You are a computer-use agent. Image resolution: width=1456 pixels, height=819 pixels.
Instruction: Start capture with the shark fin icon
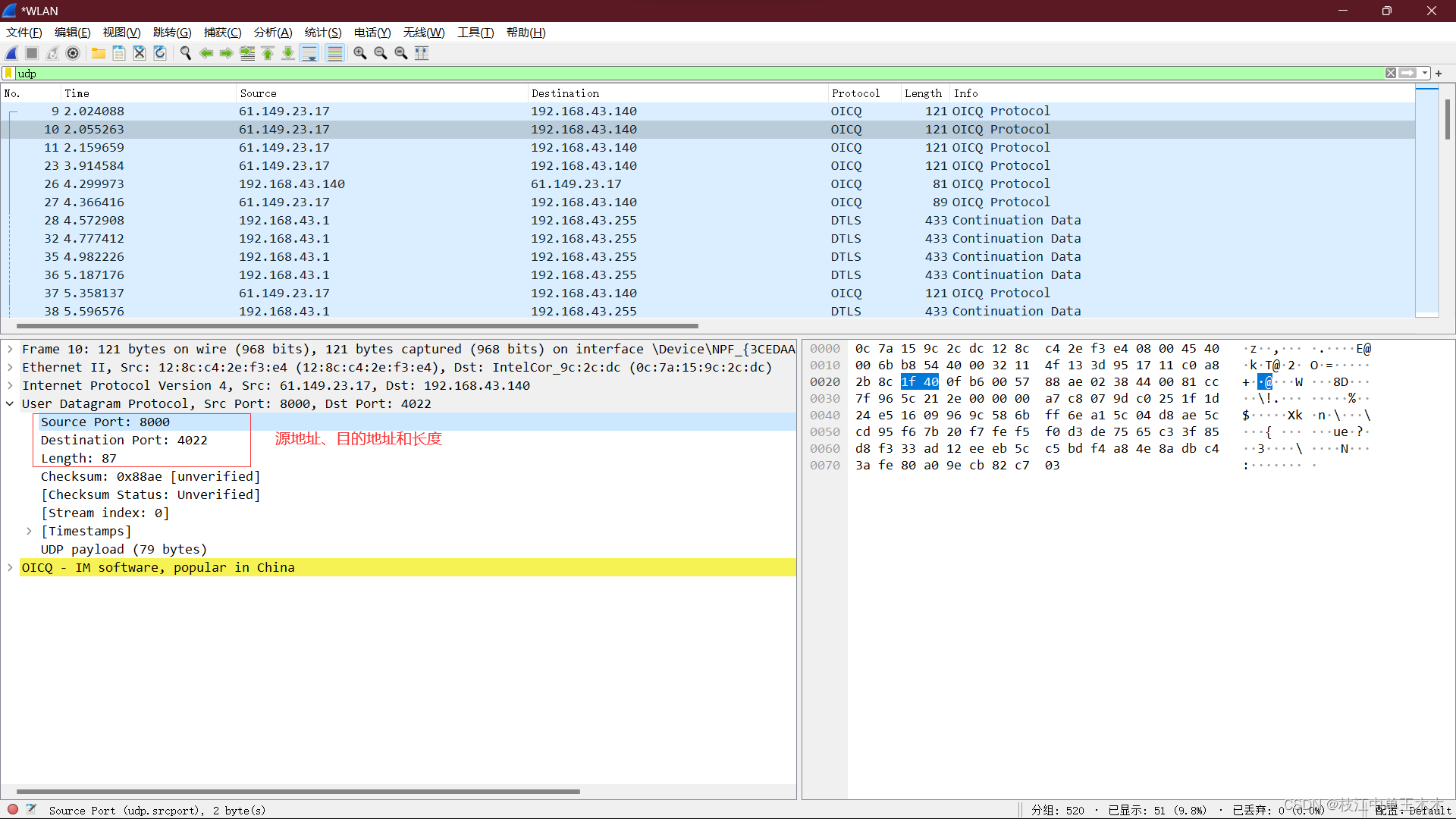pos(11,53)
